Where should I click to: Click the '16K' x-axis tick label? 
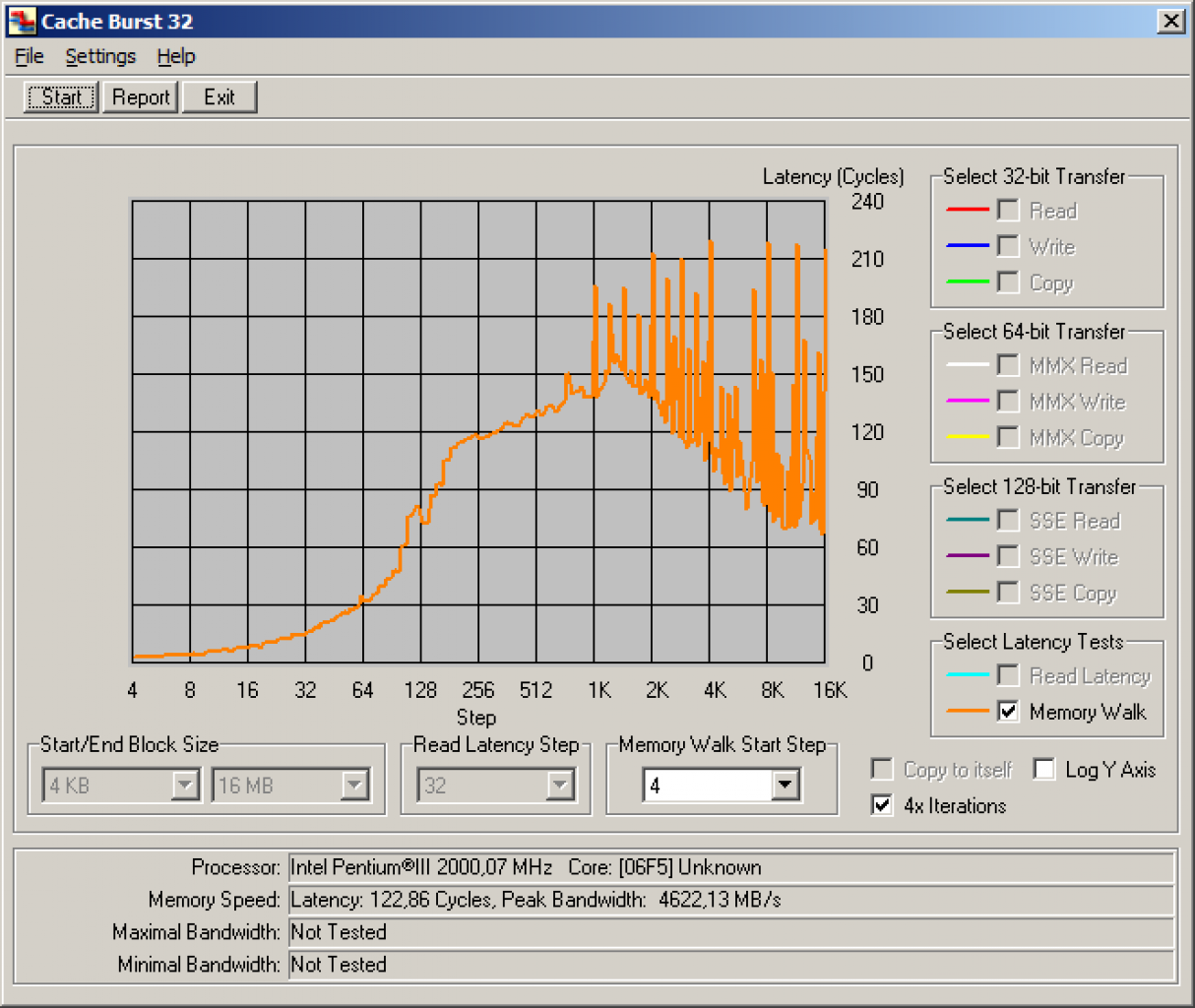click(x=830, y=690)
